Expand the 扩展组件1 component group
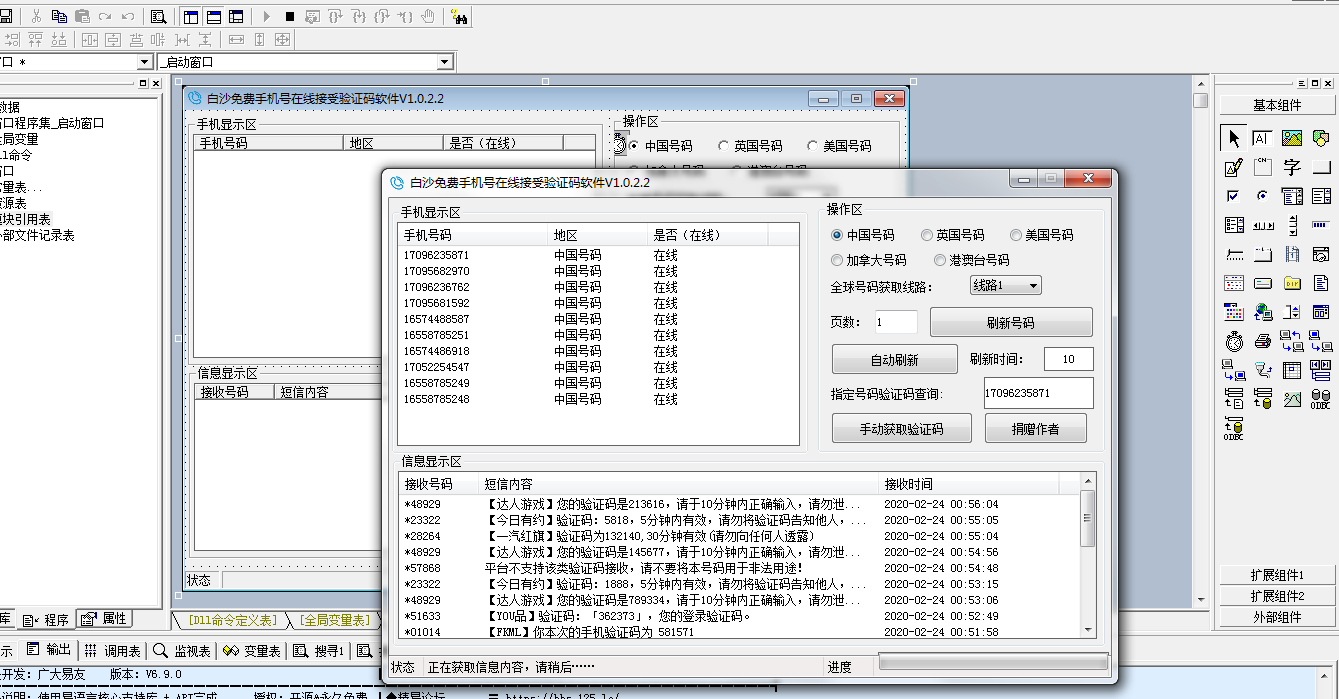The height and width of the screenshot is (699, 1339). pyautogui.click(x=1276, y=575)
